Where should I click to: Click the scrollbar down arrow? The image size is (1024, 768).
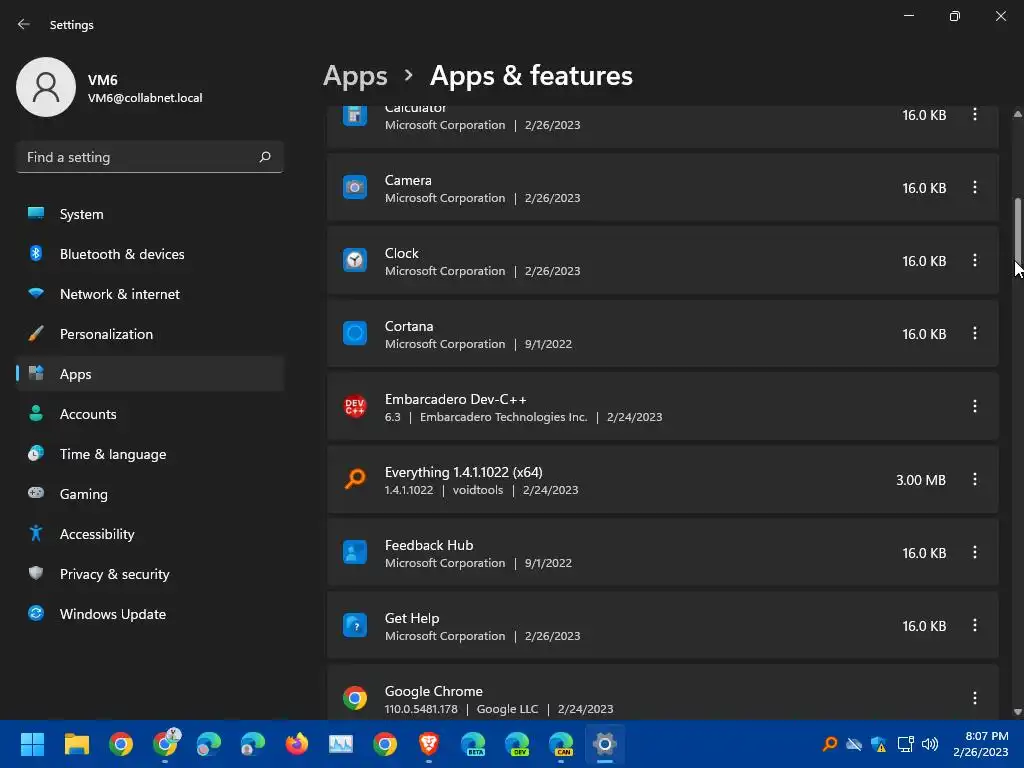pos(1017,712)
